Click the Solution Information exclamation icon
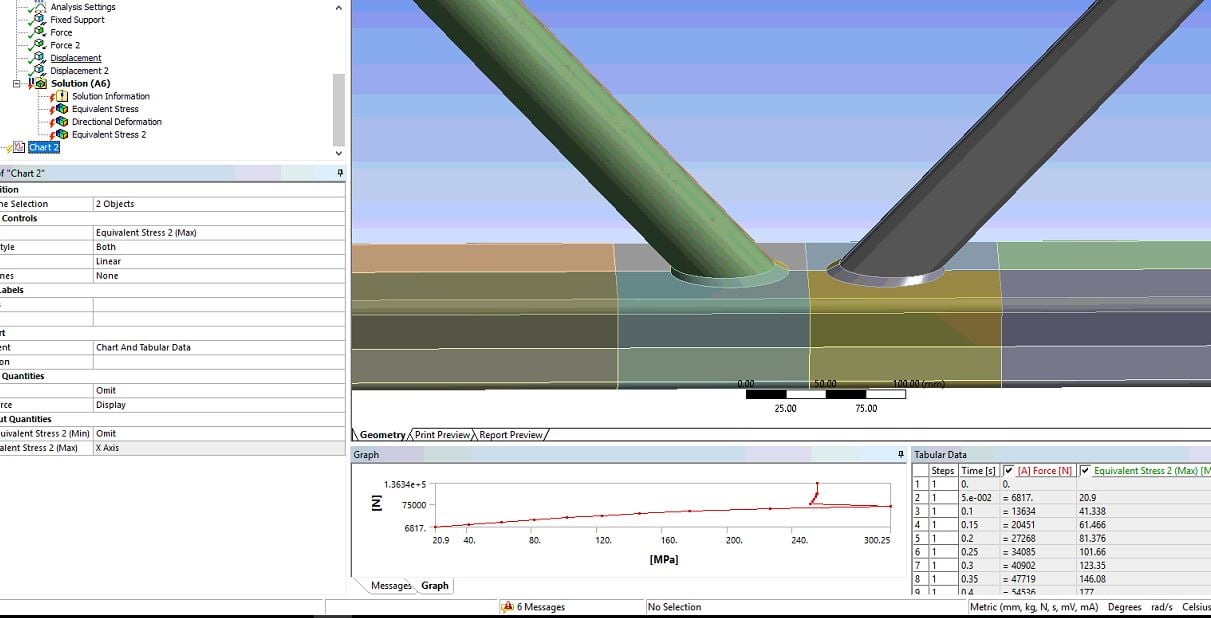1211x618 pixels. click(x=61, y=97)
